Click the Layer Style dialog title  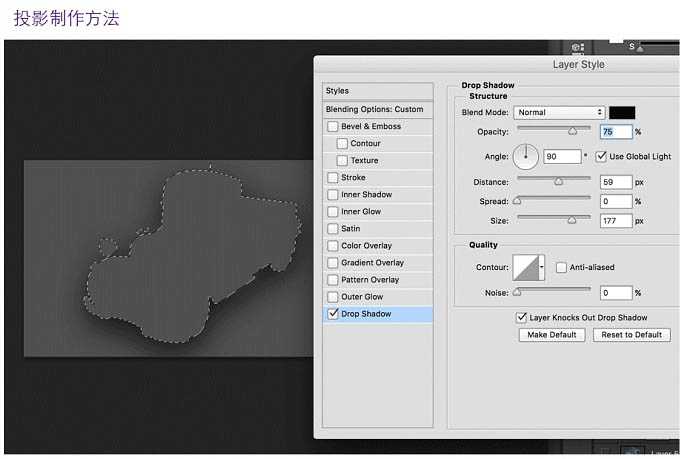point(578,64)
